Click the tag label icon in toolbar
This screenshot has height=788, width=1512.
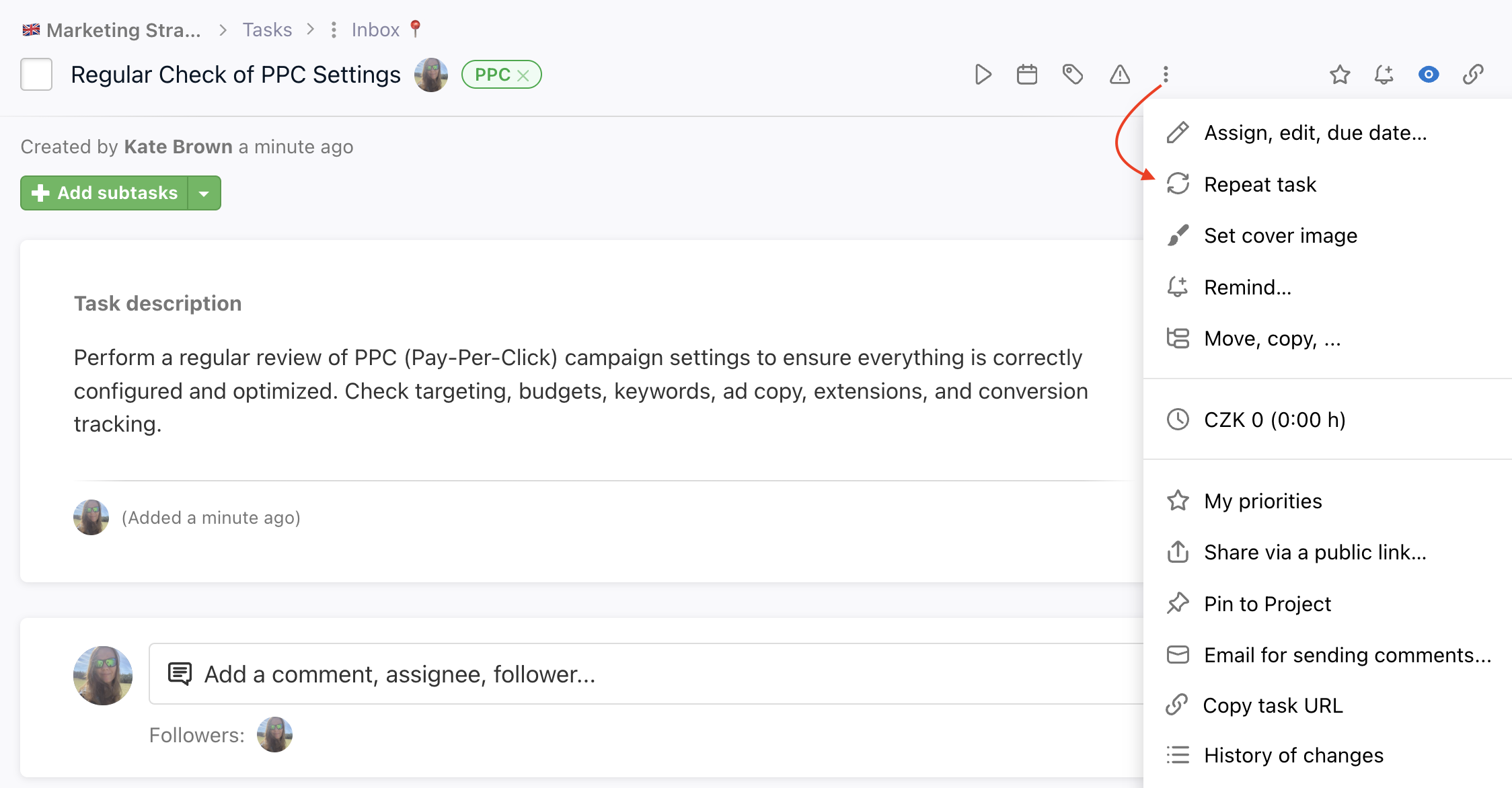[1073, 75]
